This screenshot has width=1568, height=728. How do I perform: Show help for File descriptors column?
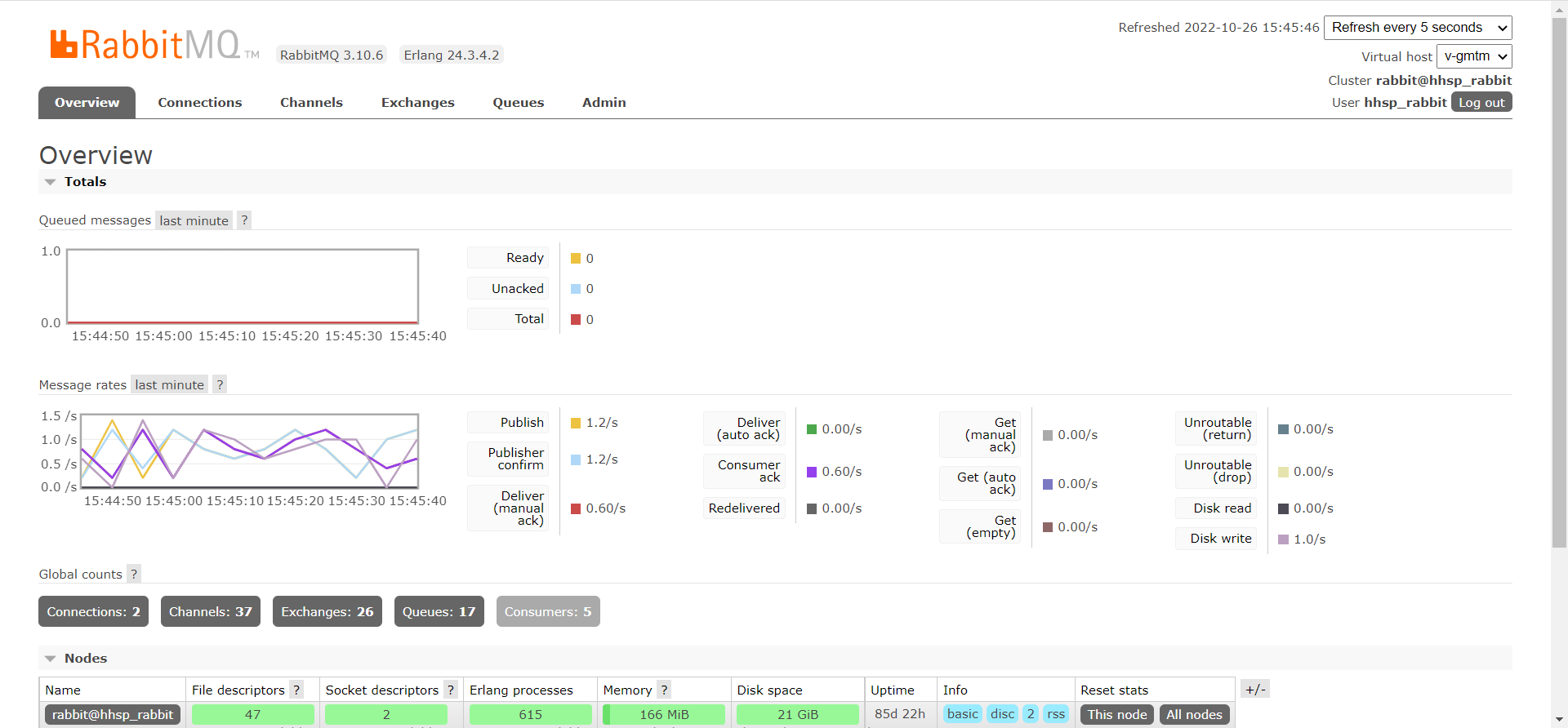coord(296,690)
